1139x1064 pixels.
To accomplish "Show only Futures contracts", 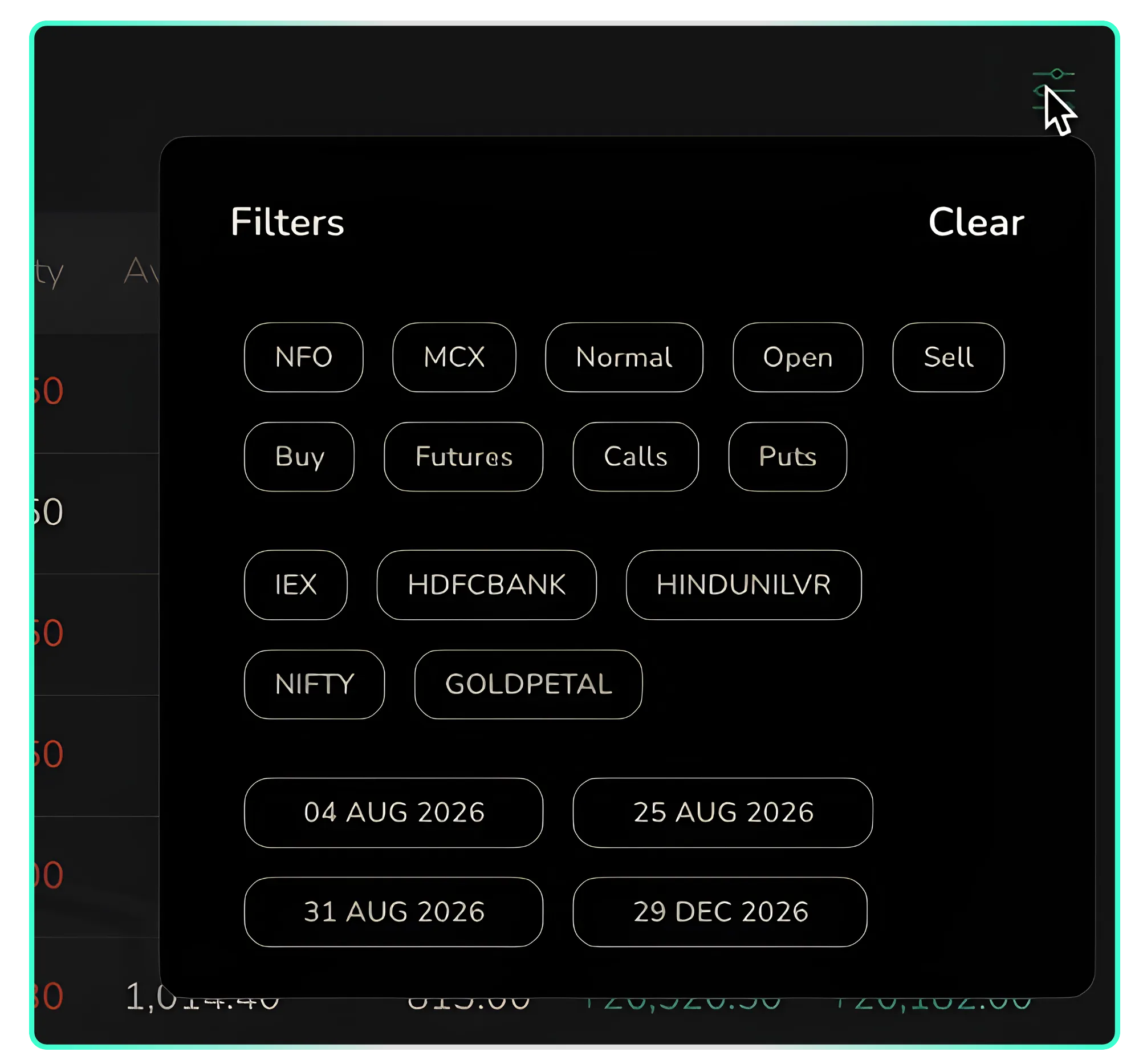I will [463, 457].
